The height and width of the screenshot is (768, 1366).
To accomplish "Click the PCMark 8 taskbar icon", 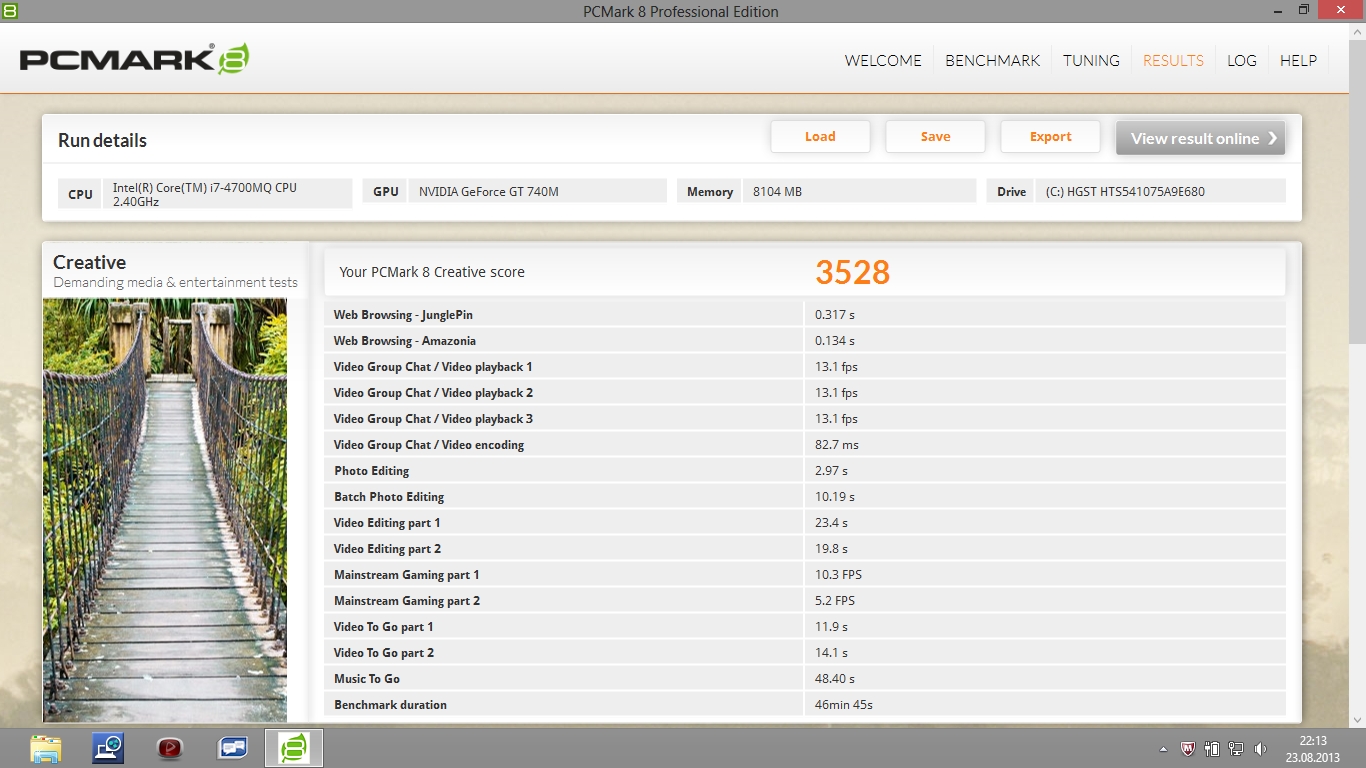I will click(294, 748).
